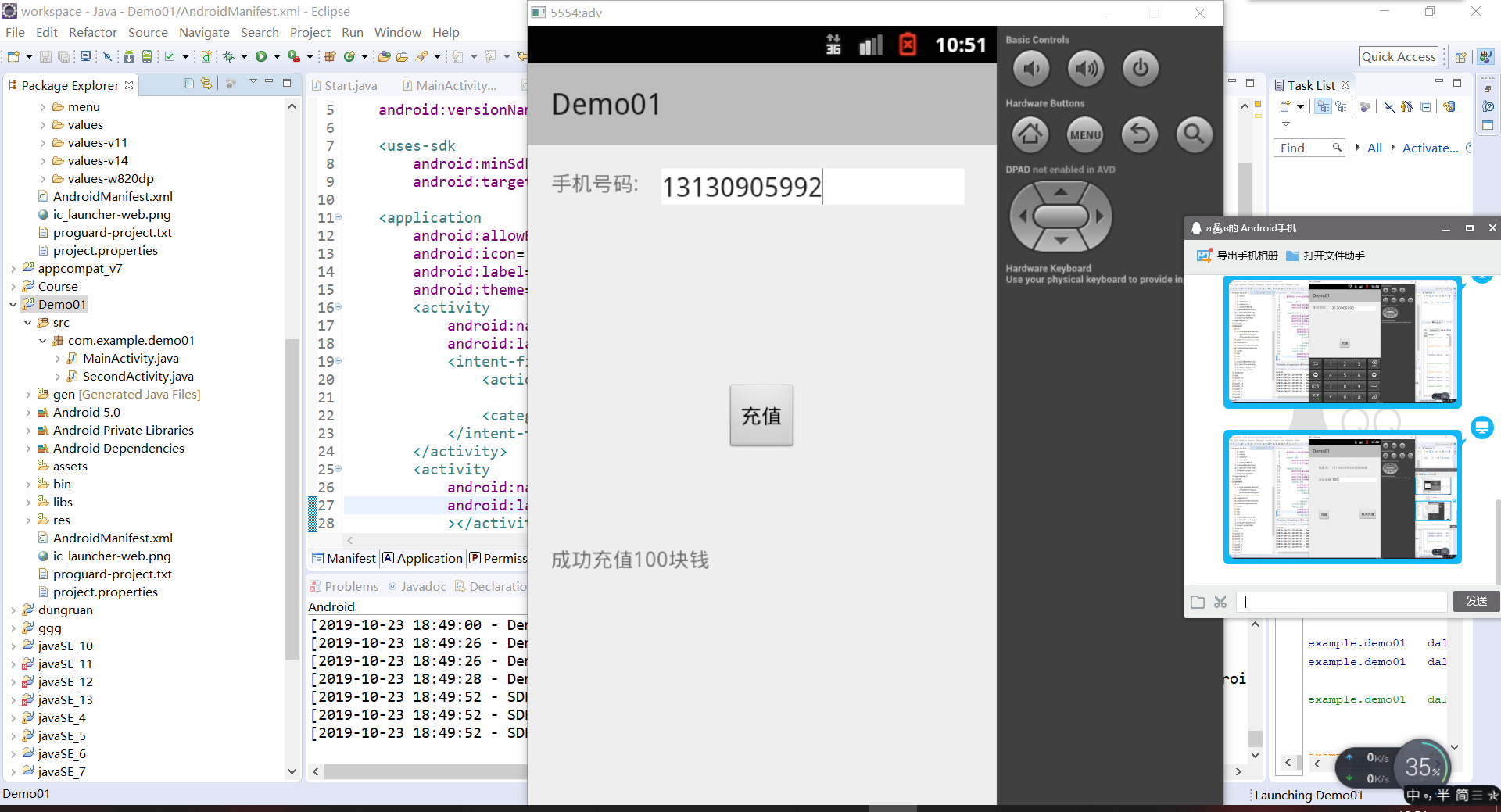The height and width of the screenshot is (812, 1501).
Task: Click the console horizontal scrollbar
Action: (x=426, y=771)
